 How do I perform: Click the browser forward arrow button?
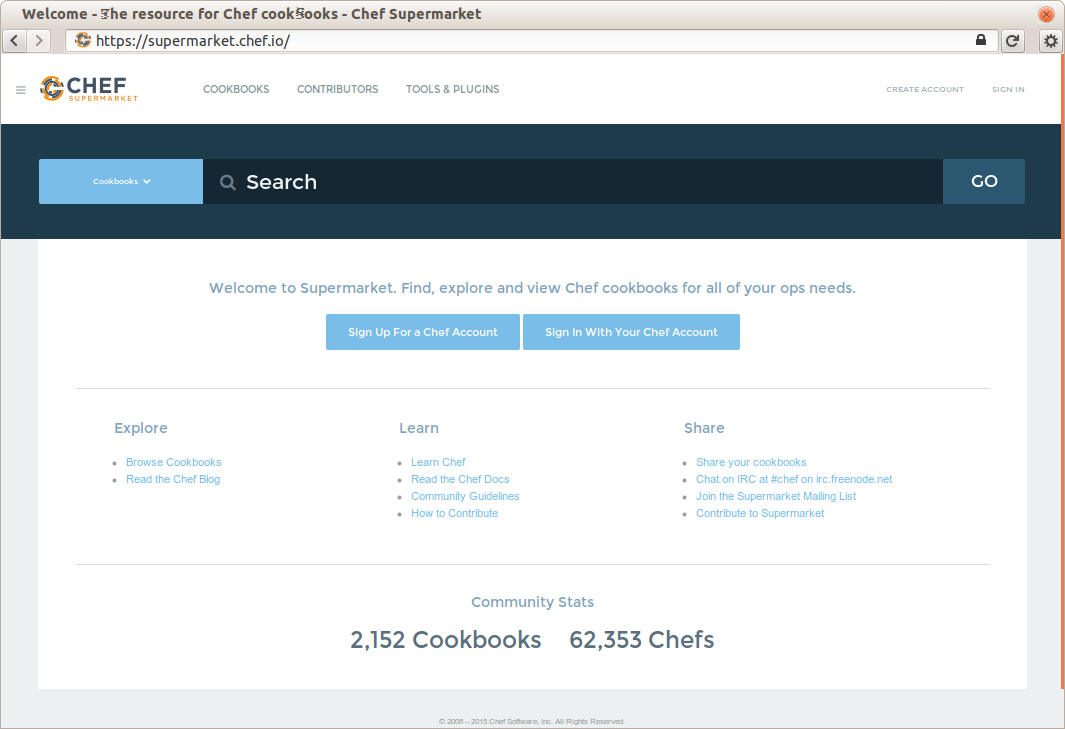coord(39,41)
